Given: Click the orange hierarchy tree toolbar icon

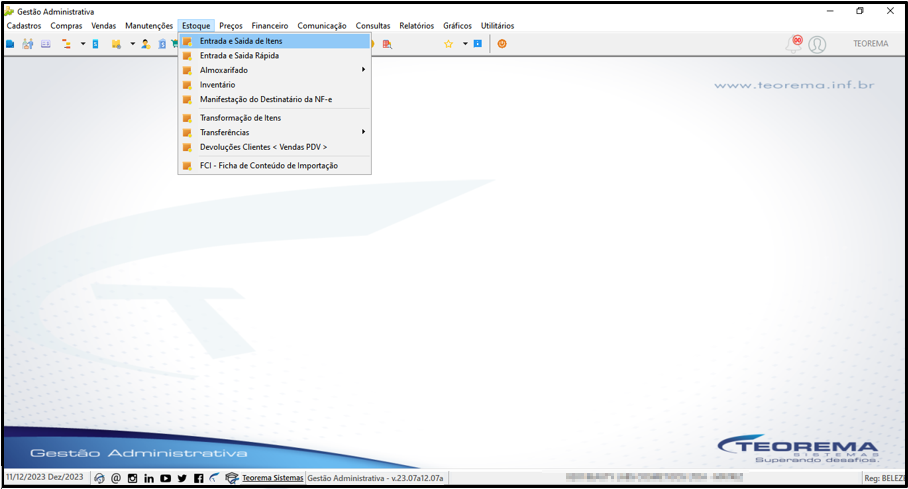Looking at the screenshot, I should coord(67,44).
